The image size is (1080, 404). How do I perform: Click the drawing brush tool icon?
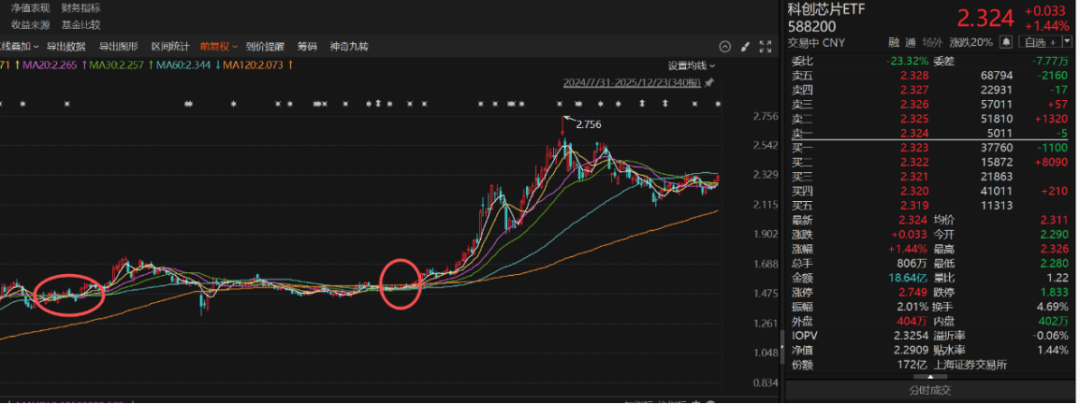744,46
